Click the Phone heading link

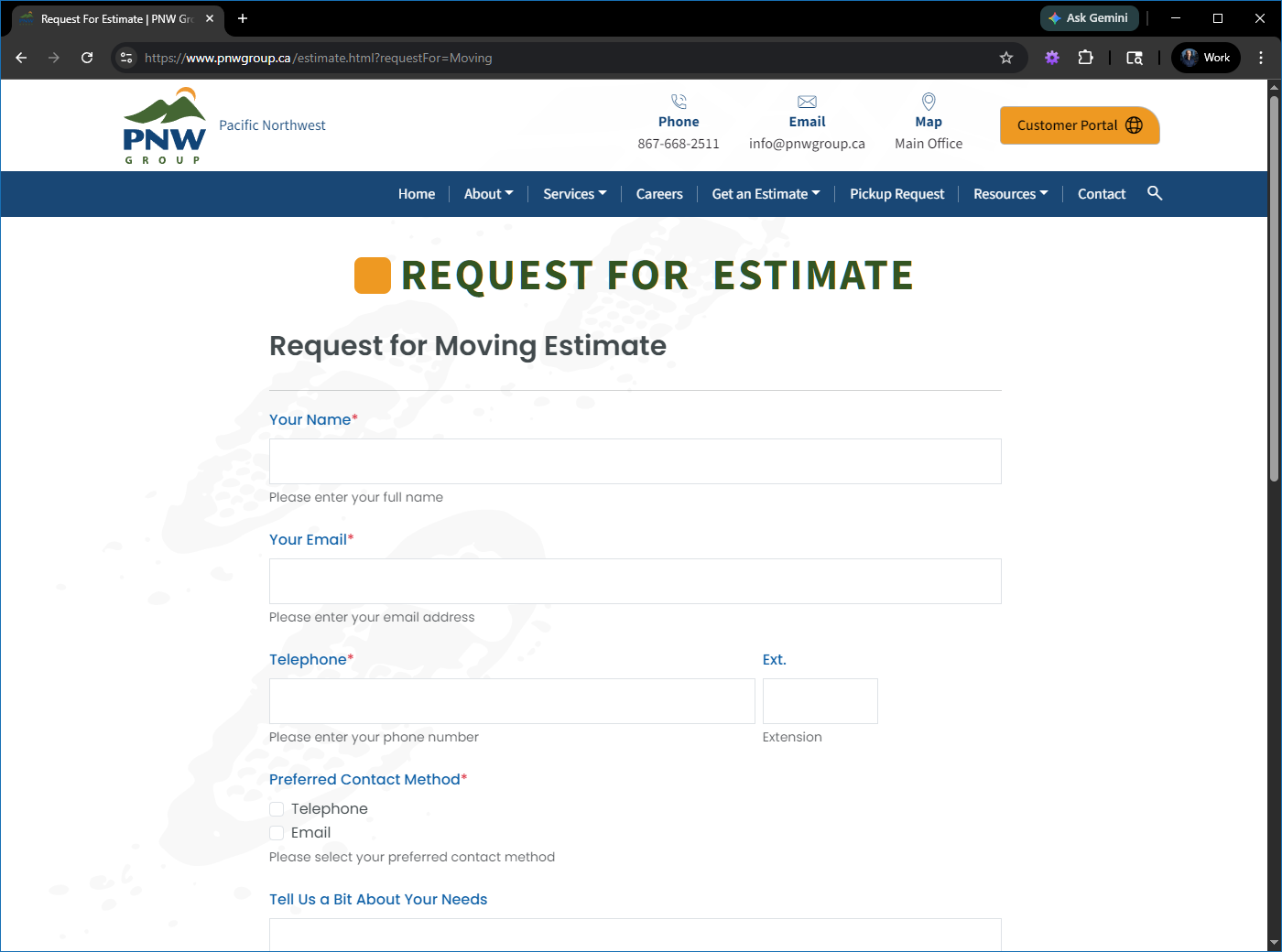click(679, 122)
